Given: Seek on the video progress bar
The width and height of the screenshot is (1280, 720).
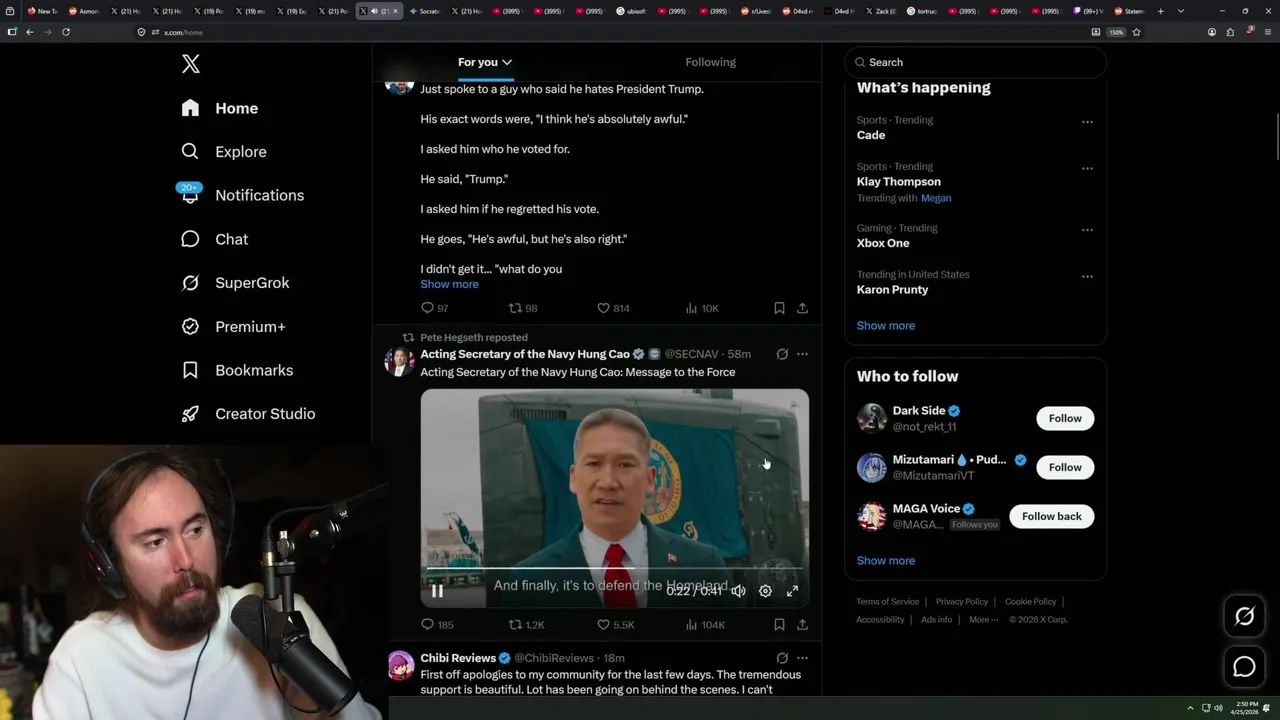Looking at the screenshot, I should [x=614, y=569].
